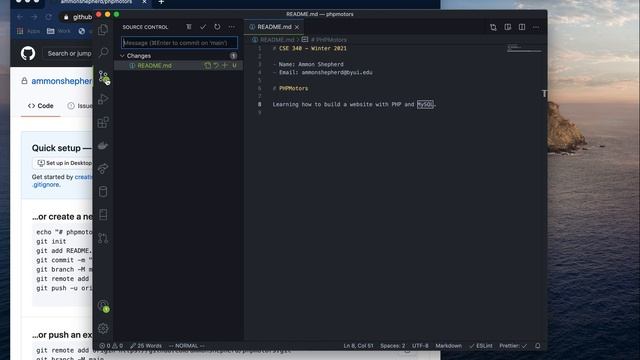
Task: Toggle tree view in Source Control header
Action: tap(189, 27)
